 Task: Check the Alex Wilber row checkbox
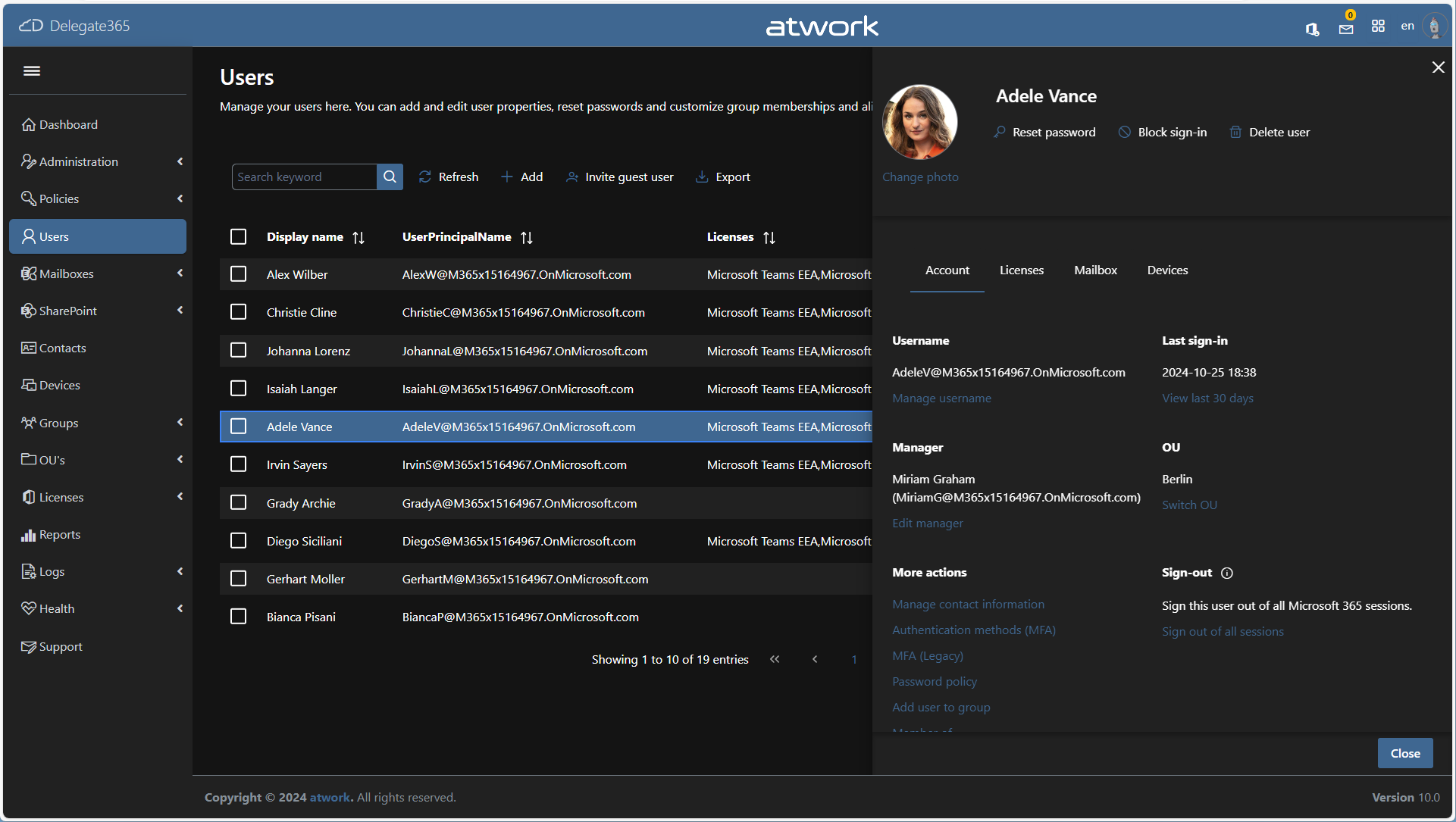point(238,273)
